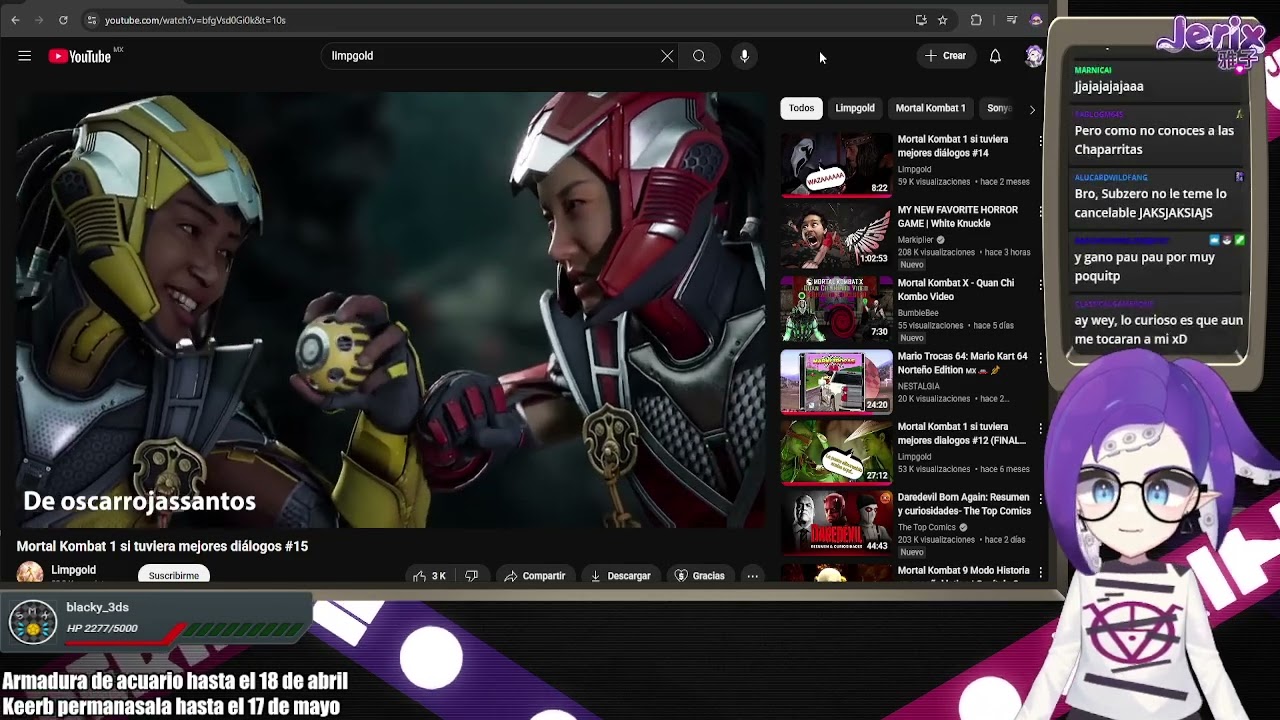Open Mortal Kombat diálogos #14 thumbnail
This screenshot has width=1280, height=720.
click(x=836, y=165)
